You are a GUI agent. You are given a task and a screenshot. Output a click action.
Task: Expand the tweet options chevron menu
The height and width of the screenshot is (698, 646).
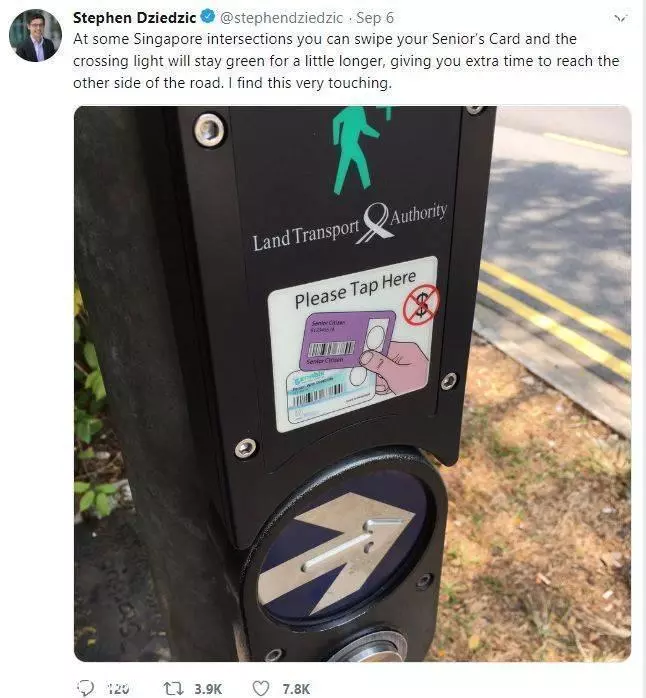(x=620, y=18)
